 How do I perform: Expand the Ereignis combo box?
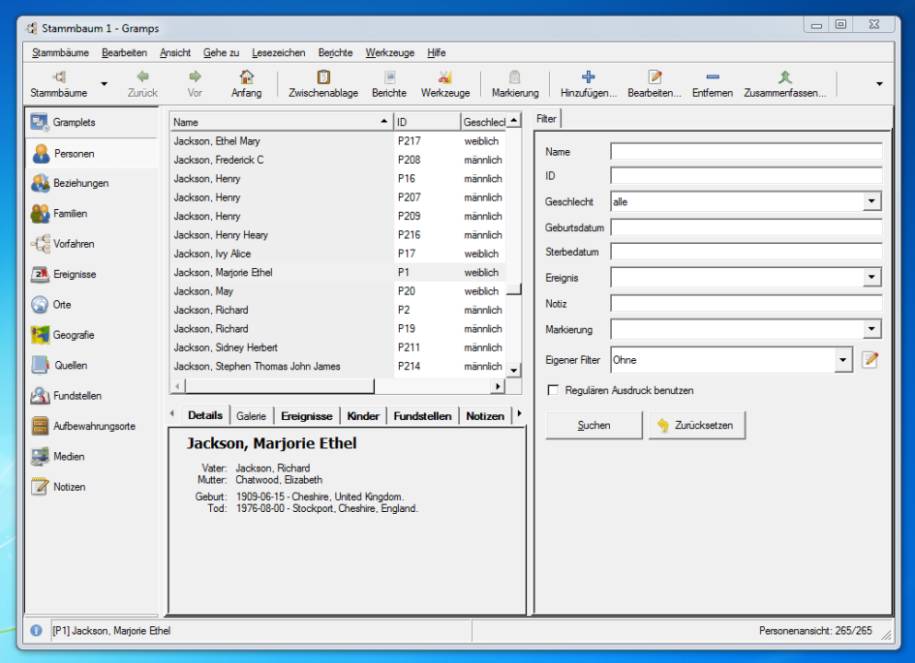pos(871,278)
